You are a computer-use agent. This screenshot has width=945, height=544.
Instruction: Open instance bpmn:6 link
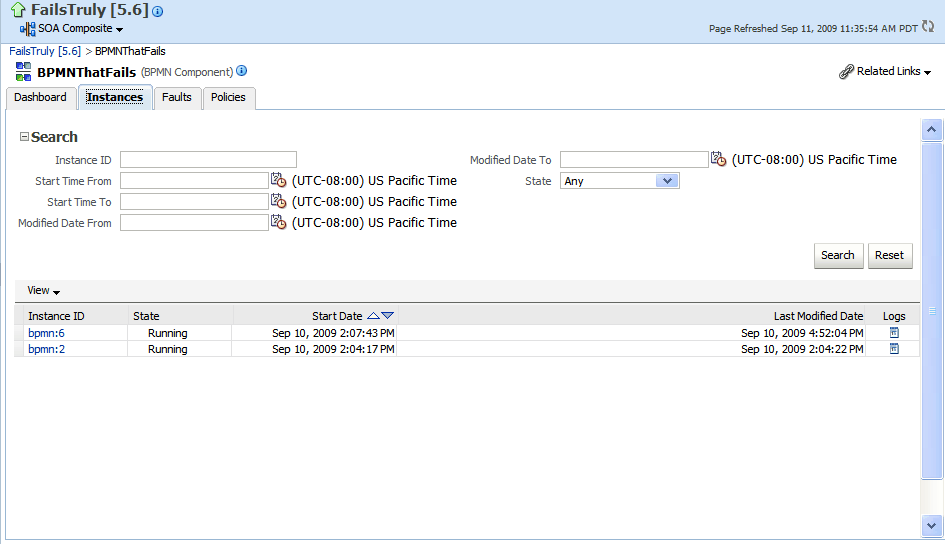(x=46, y=333)
